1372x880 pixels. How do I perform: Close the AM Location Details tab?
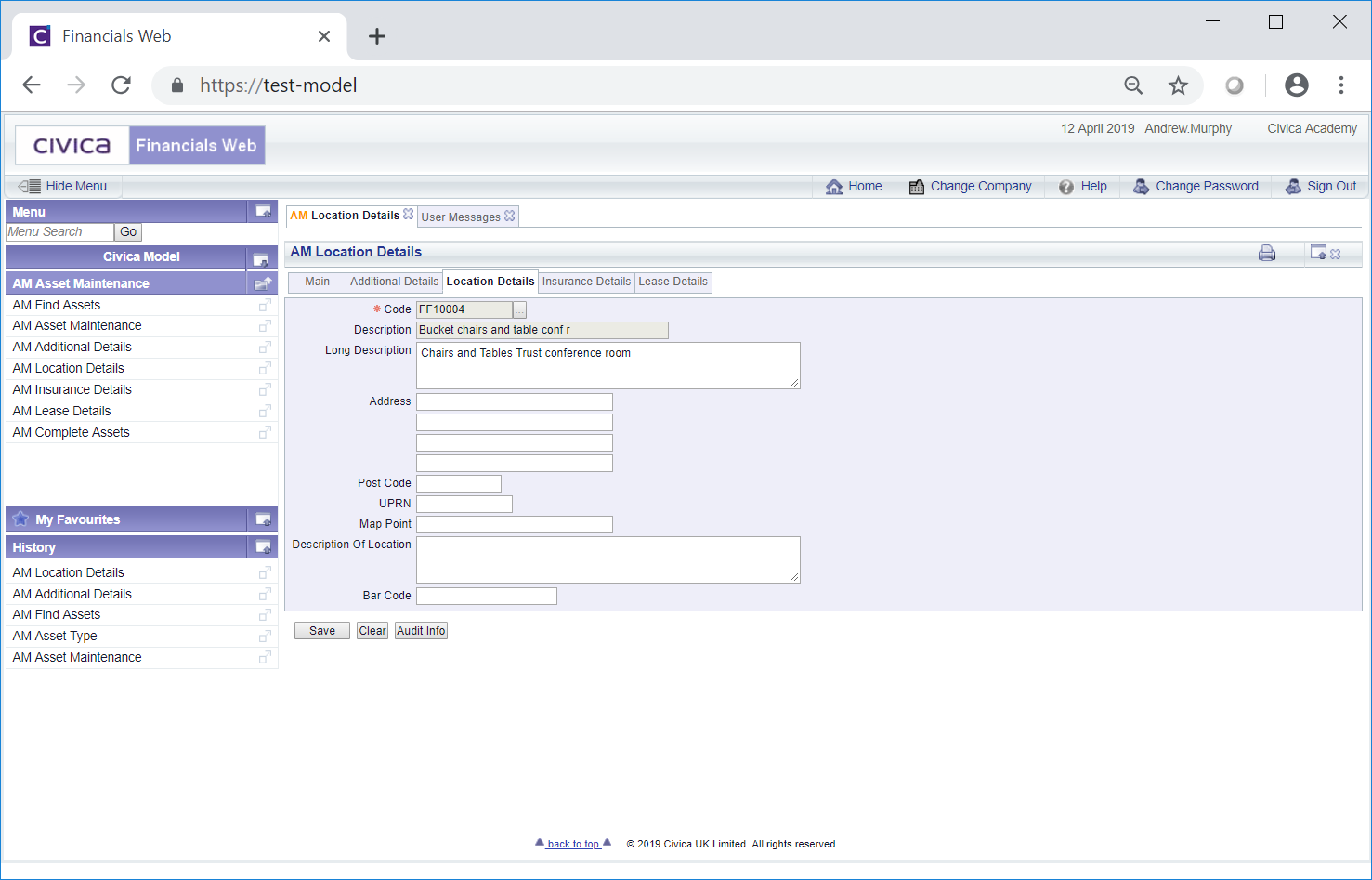click(408, 214)
